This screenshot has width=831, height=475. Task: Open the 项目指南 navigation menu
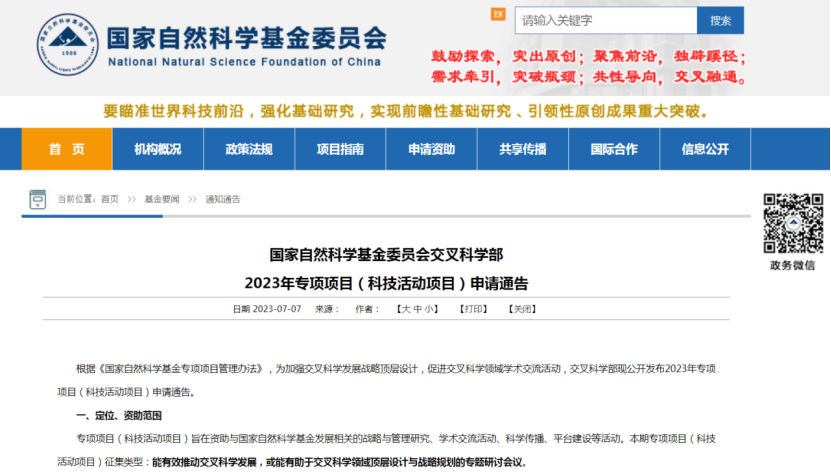(x=340, y=149)
